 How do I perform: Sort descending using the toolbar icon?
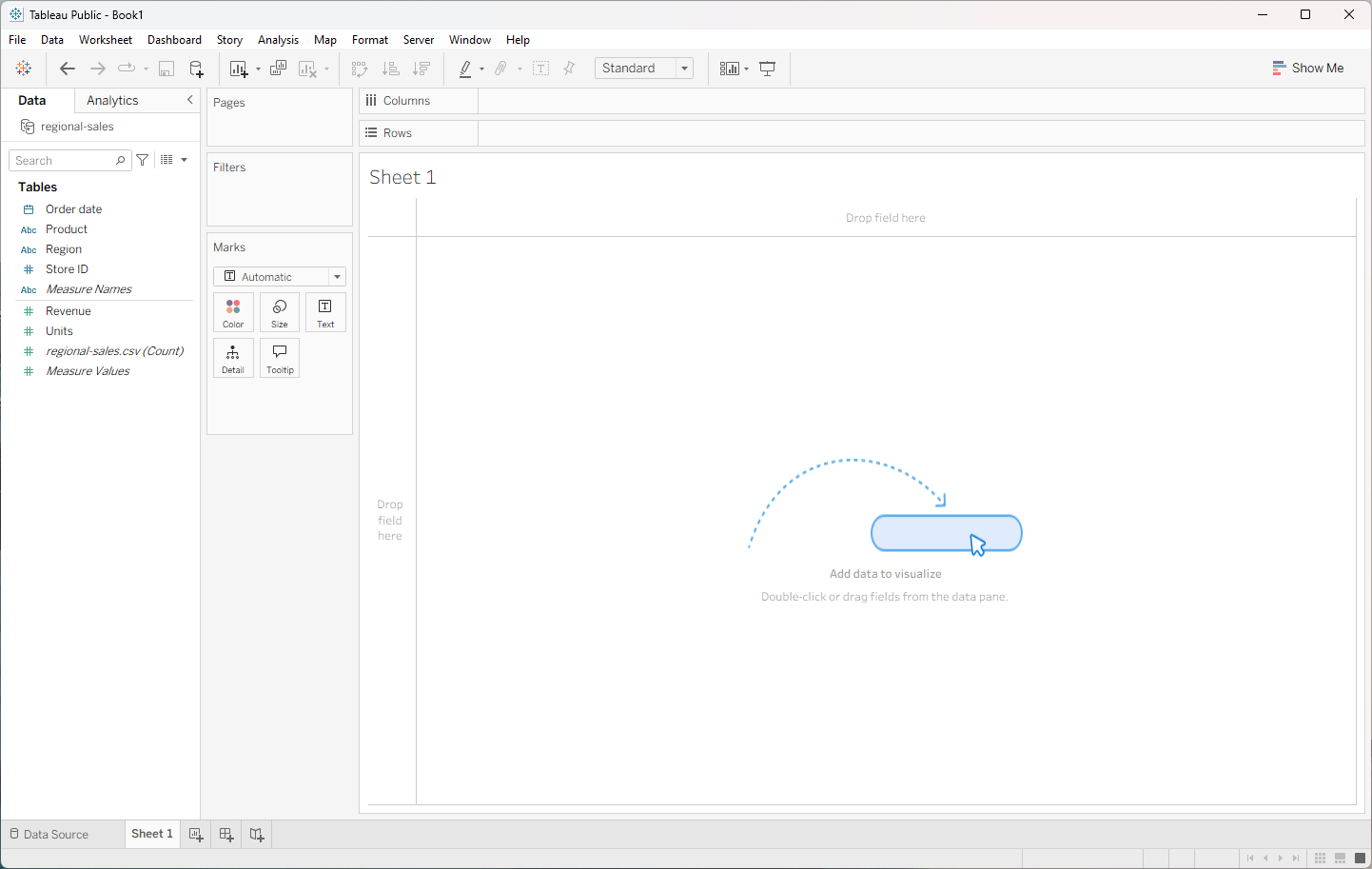tap(421, 69)
